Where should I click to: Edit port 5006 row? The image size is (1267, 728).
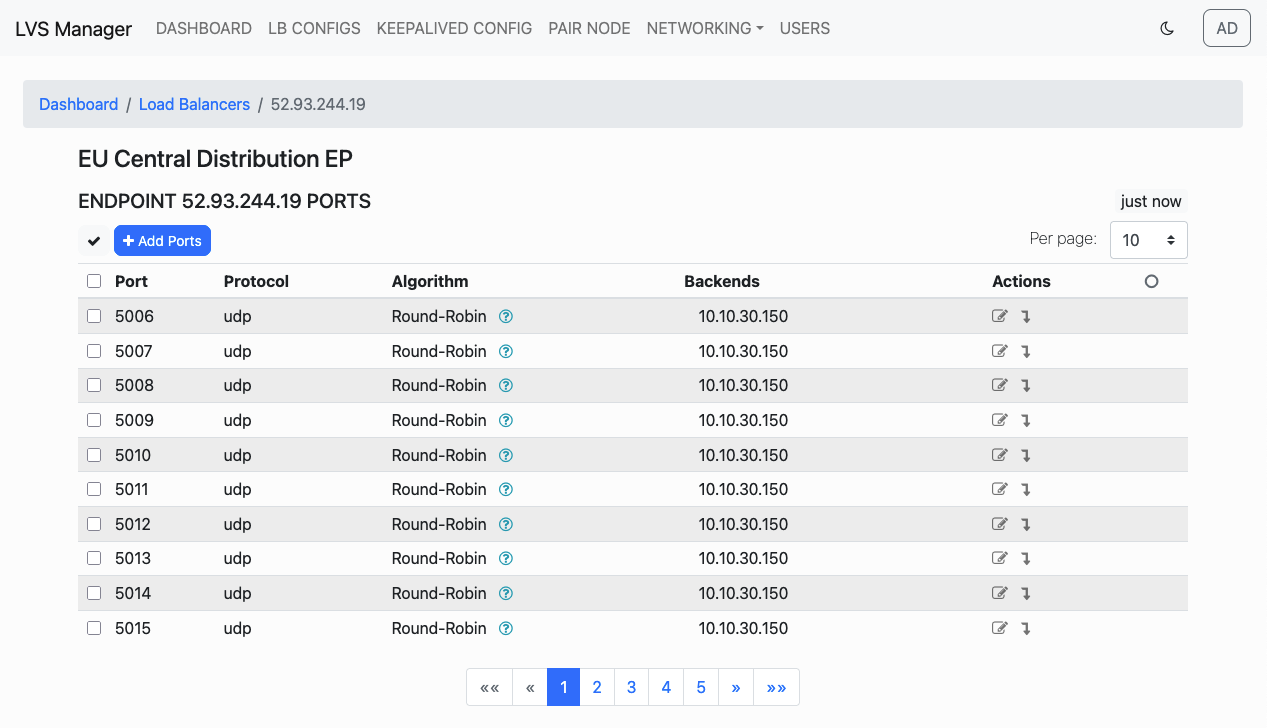pos(999,317)
